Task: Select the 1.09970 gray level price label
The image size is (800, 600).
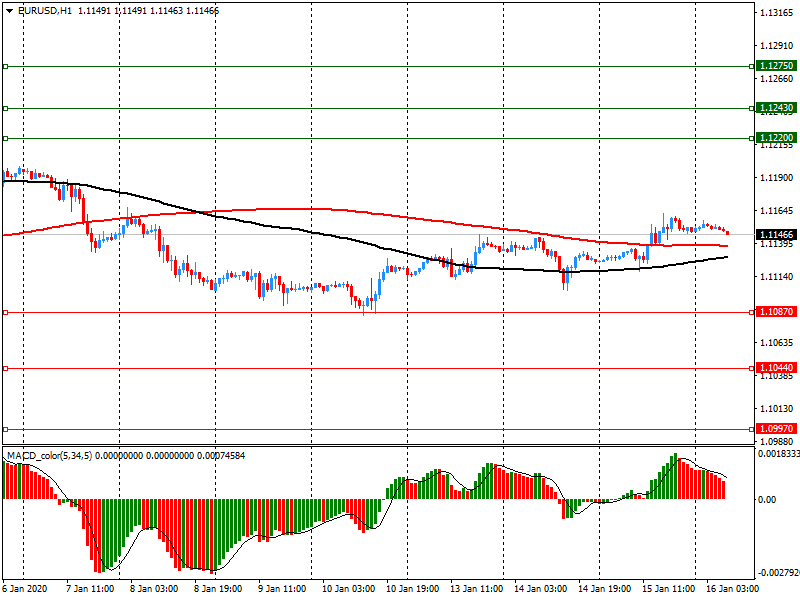Action: 776,428
